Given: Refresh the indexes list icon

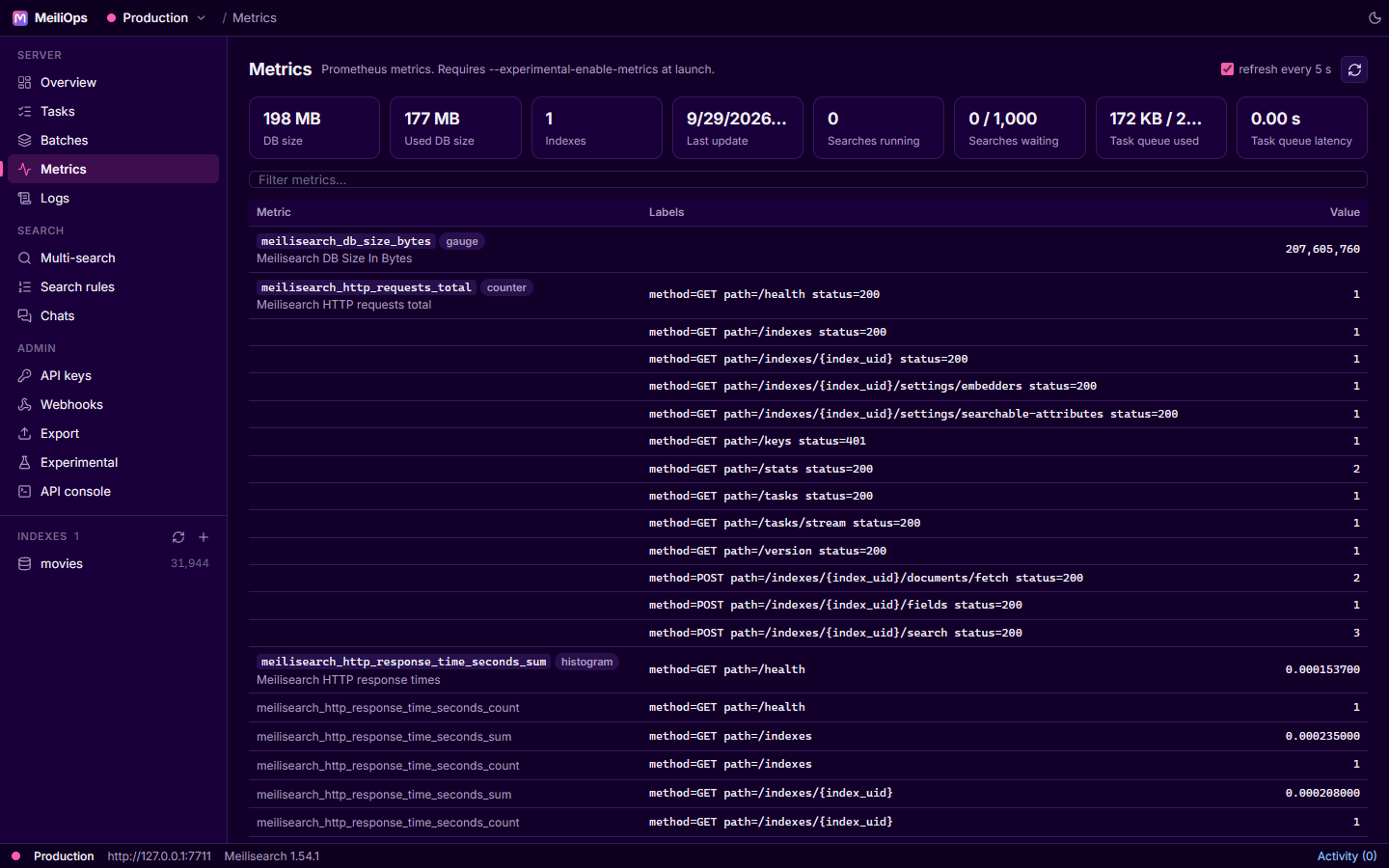Looking at the screenshot, I should (x=178, y=537).
